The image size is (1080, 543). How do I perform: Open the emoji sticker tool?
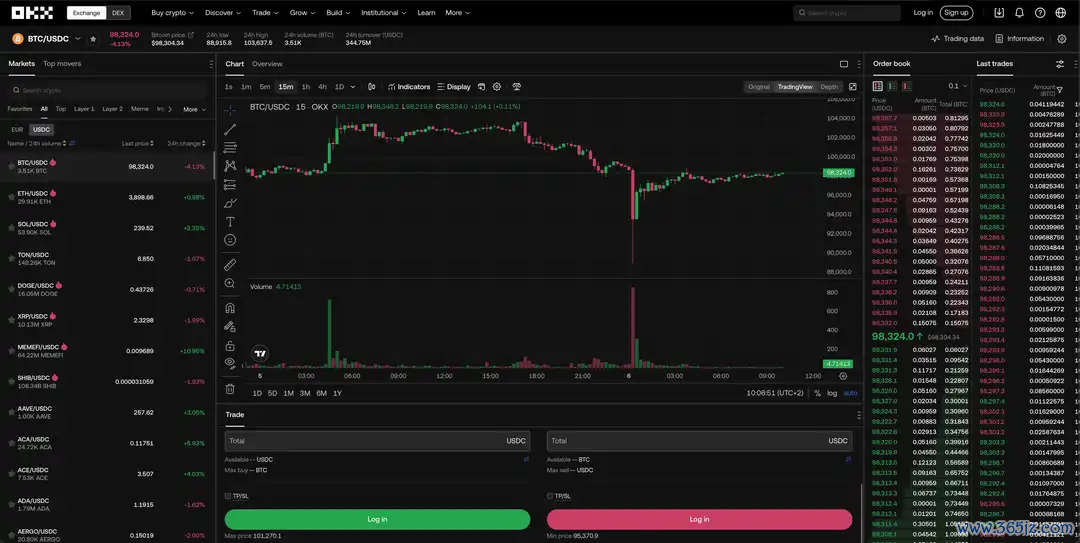pyautogui.click(x=230, y=240)
